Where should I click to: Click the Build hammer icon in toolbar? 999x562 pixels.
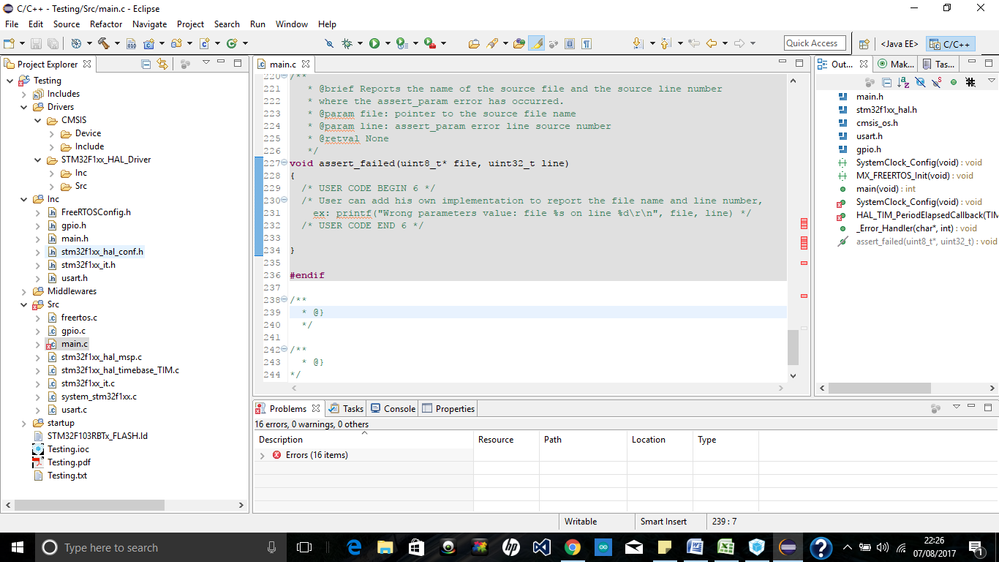[103, 43]
